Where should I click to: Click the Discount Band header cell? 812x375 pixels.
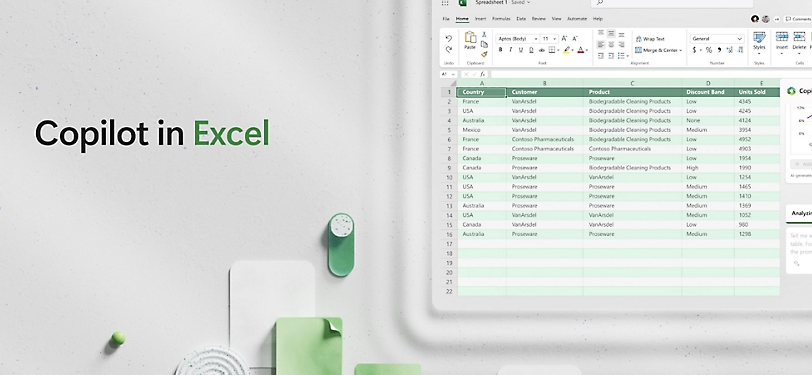(x=708, y=92)
